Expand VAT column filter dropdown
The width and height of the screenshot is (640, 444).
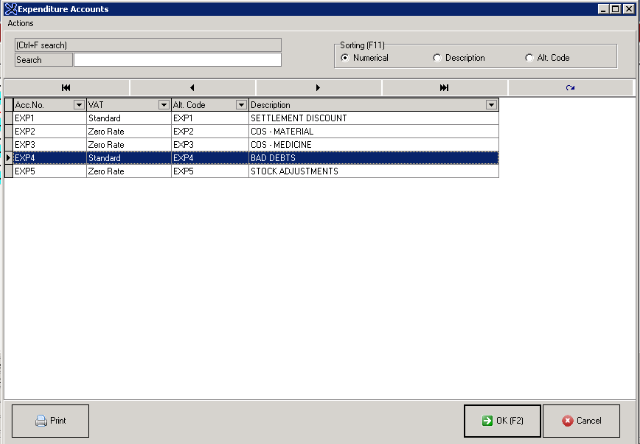coord(163,105)
